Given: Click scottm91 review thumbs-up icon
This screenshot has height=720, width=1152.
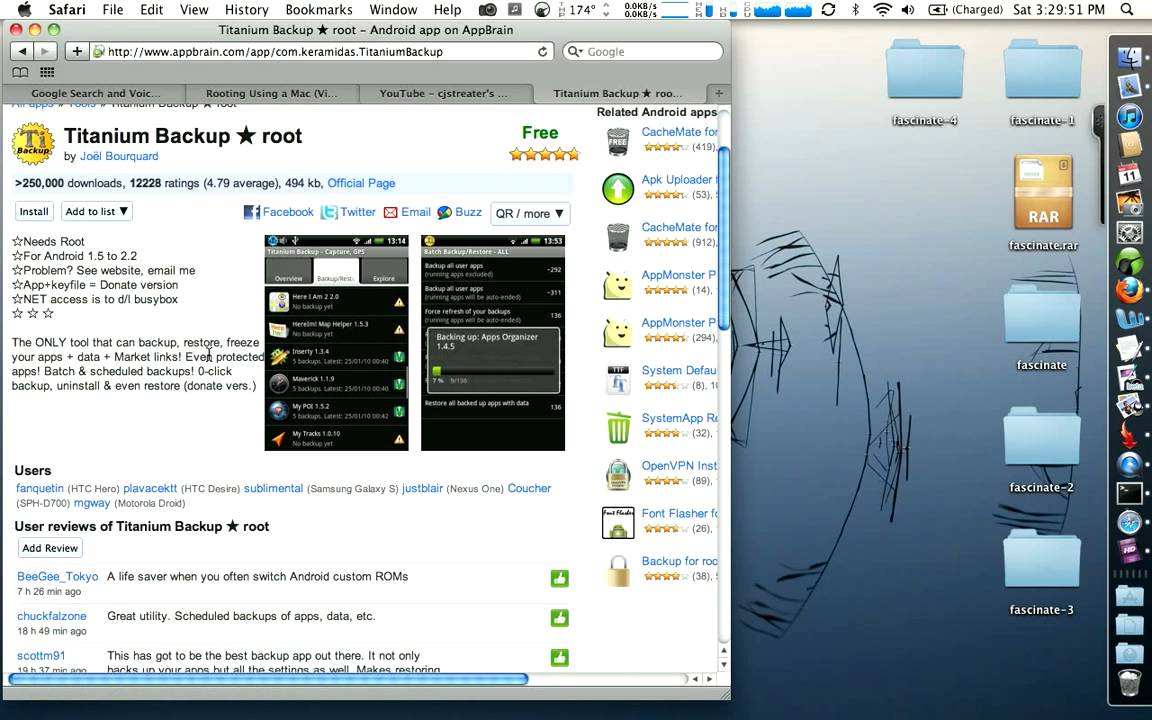Looking at the screenshot, I should pyautogui.click(x=560, y=658).
